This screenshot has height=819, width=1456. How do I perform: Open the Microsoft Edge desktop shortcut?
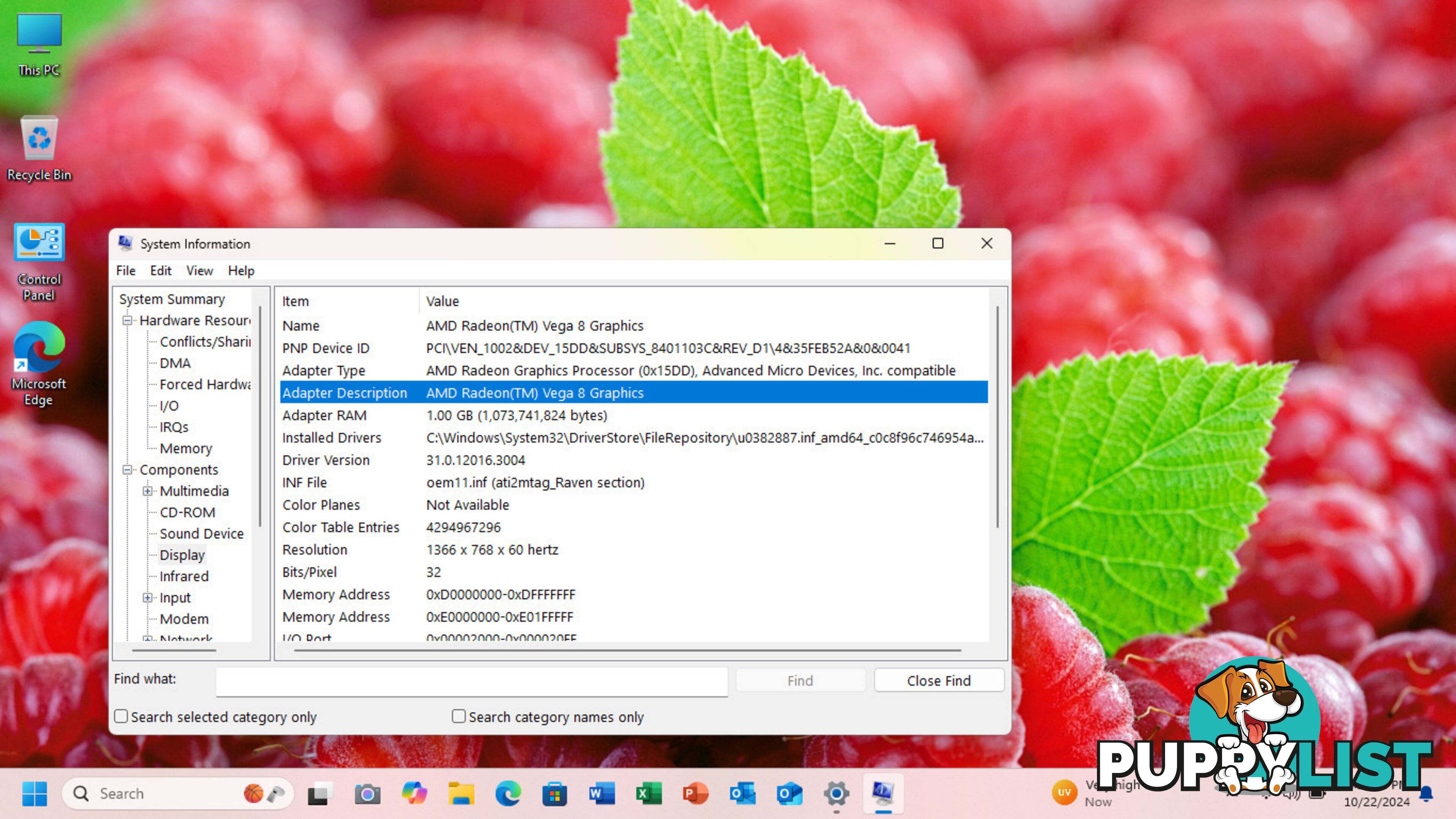[x=39, y=364]
